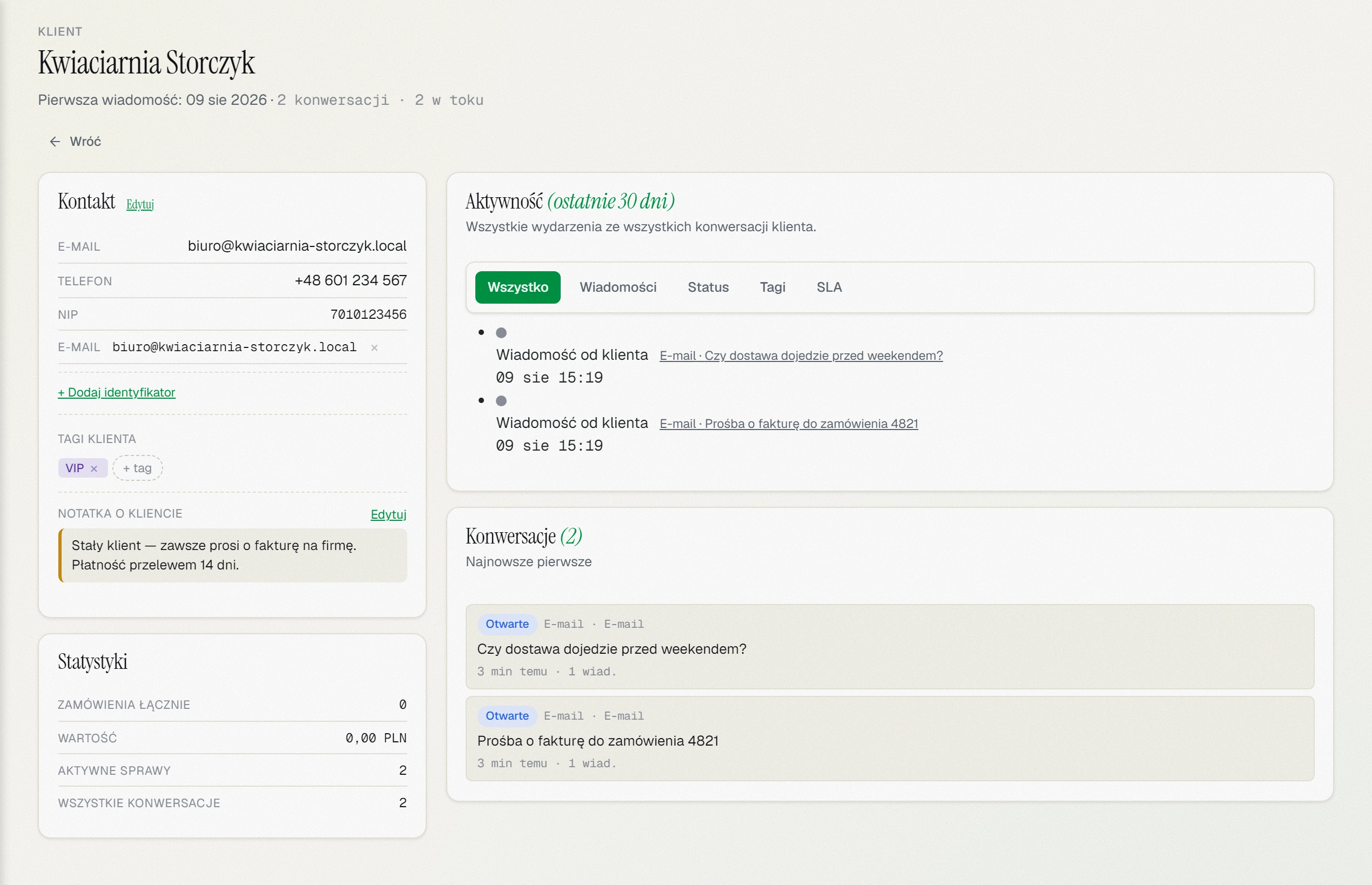The height and width of the screenshot is (885, 1372).
Task: Click the 'Pierwsza wiadomość: 09 sie 2026' text
Action: pos(152,100)
